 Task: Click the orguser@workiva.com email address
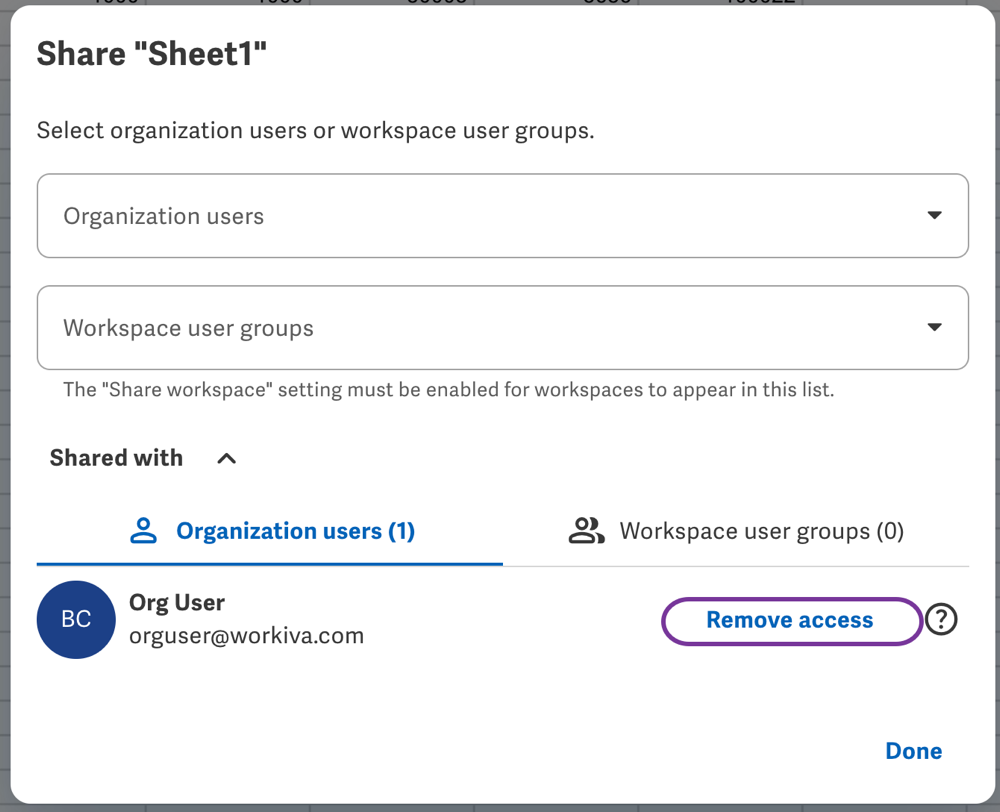(x=246, y=636)
